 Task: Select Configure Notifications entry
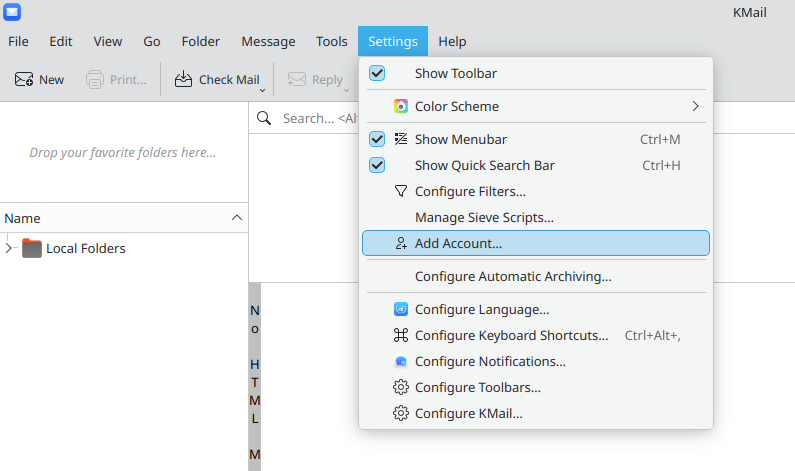(535, 361)
